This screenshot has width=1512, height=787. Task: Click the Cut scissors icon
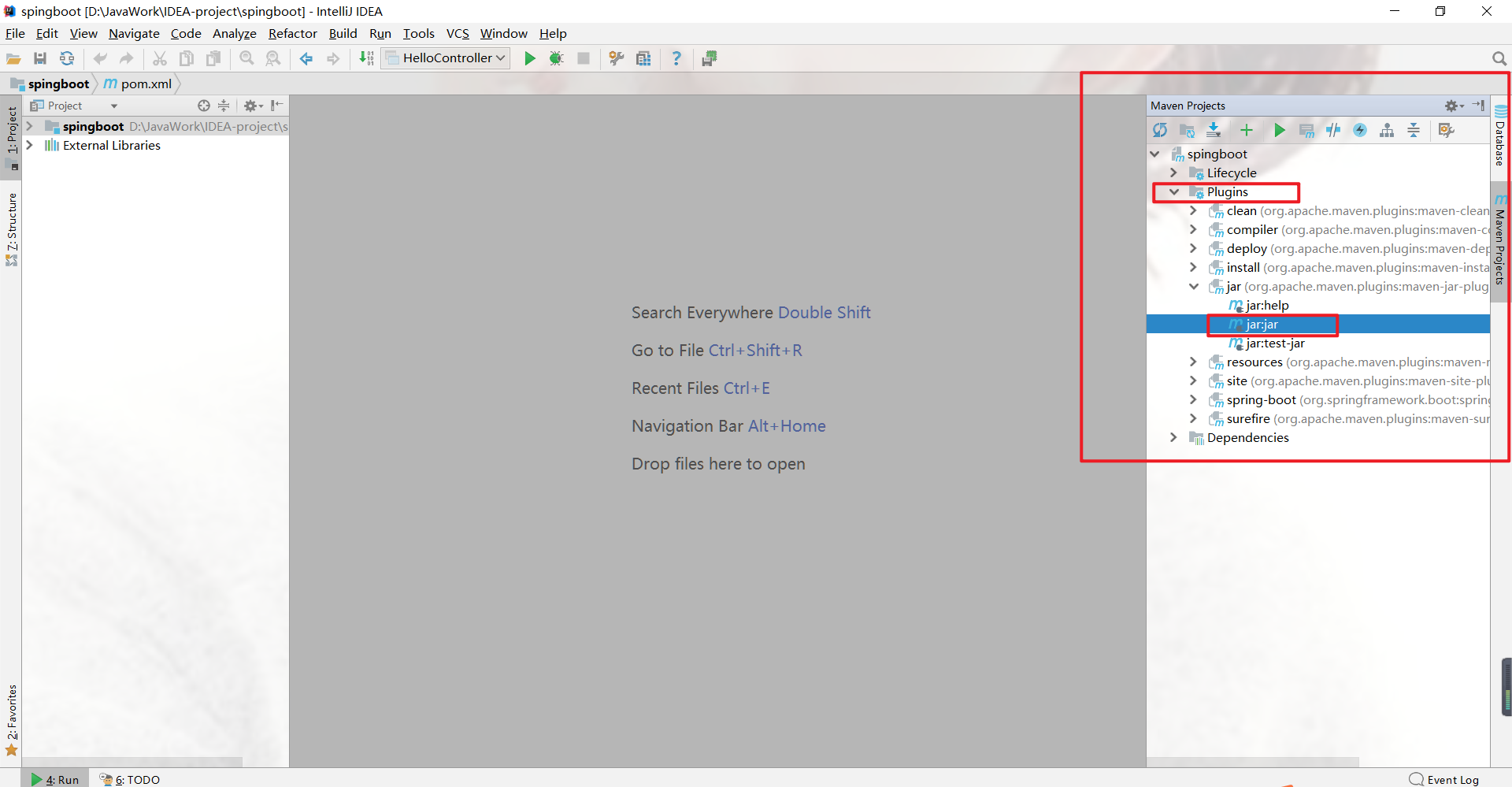160,58
